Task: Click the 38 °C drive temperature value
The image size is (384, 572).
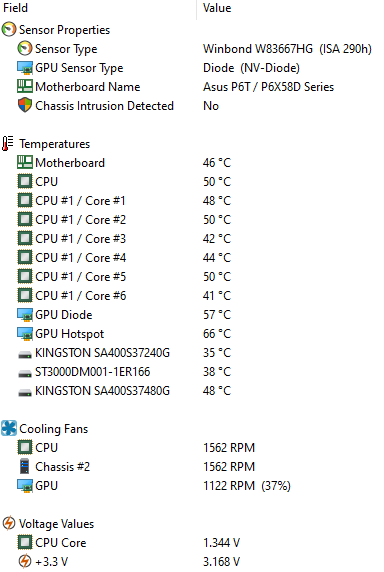Action: pos(217,372)
